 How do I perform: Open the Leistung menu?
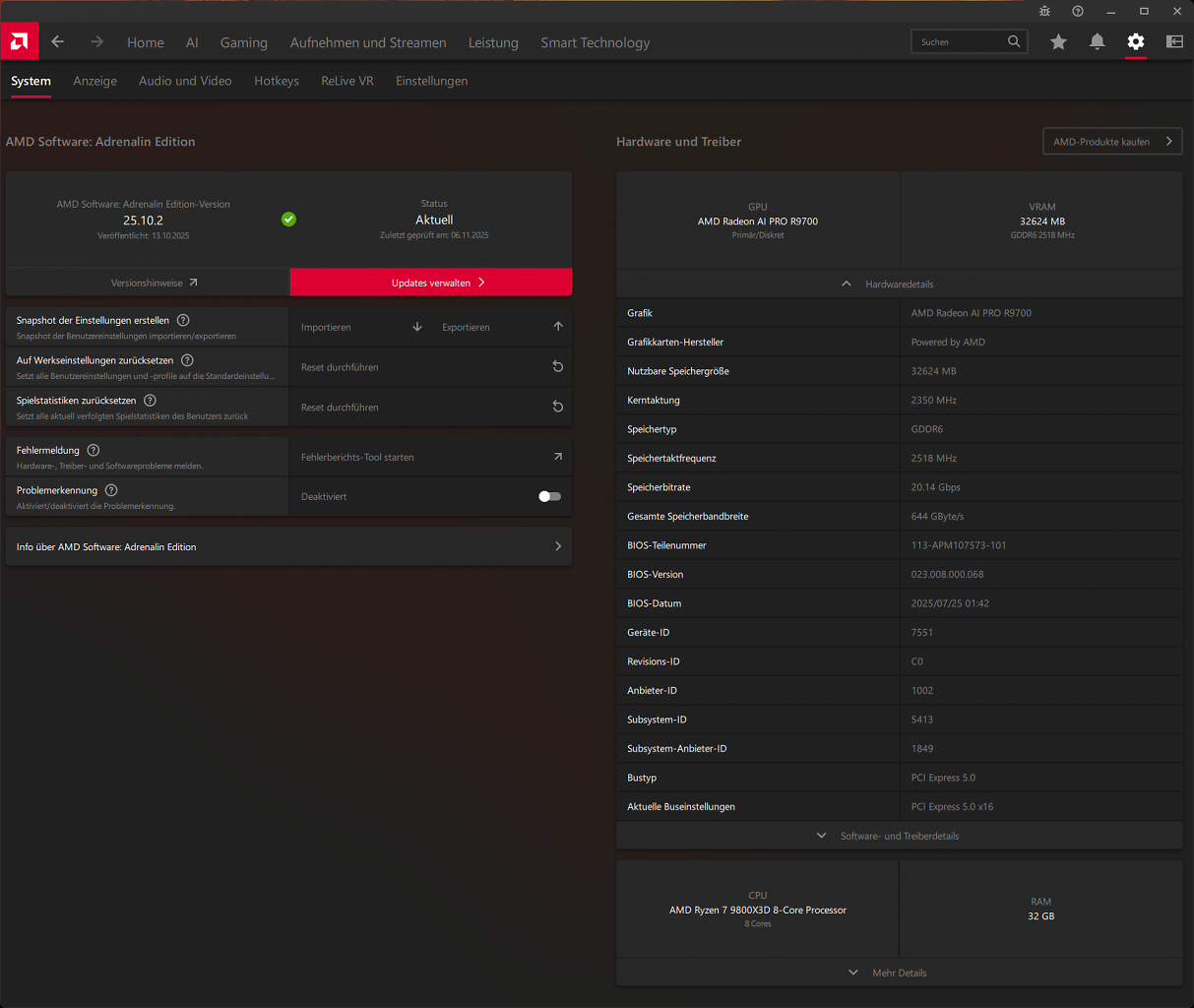[493, 42]
